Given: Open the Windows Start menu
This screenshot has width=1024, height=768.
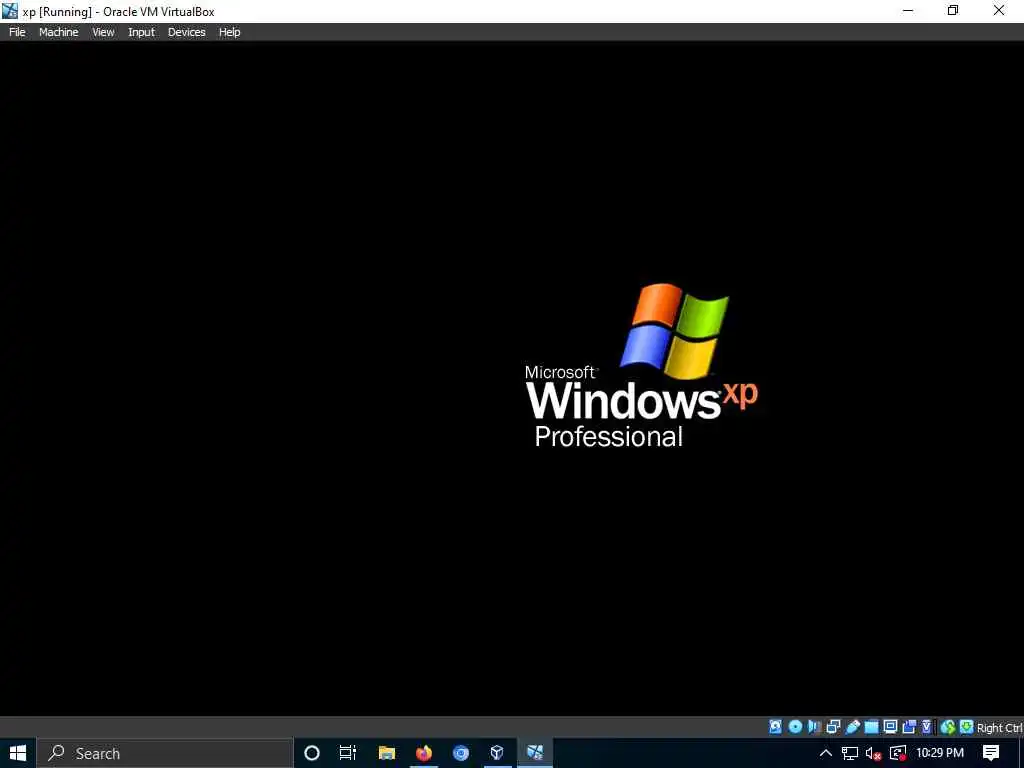Looking at the screenshot, I should pos(18,753).
